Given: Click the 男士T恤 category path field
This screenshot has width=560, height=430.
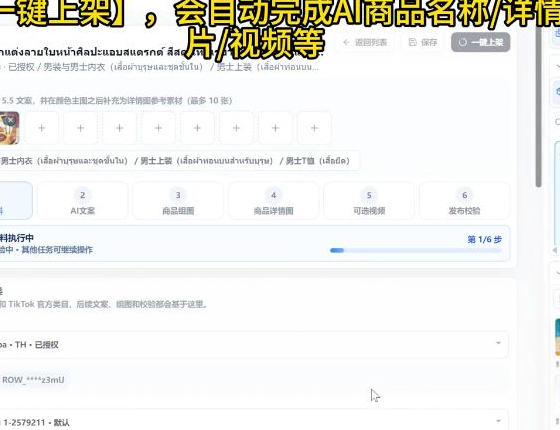Looking at the screenshot, I should (179, 161).
